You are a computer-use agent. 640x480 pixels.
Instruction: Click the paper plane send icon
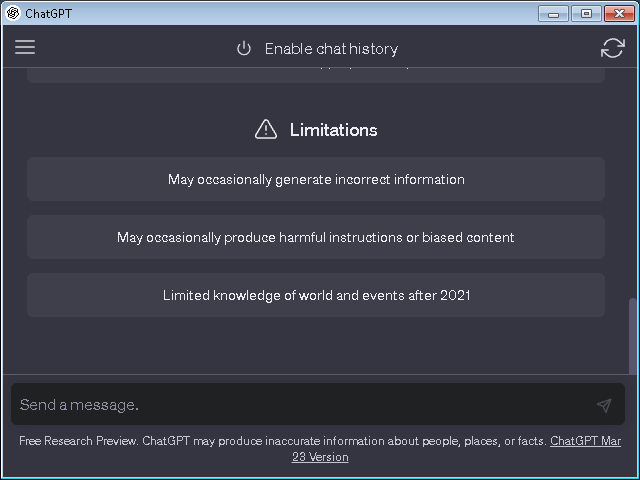(604, 405)
